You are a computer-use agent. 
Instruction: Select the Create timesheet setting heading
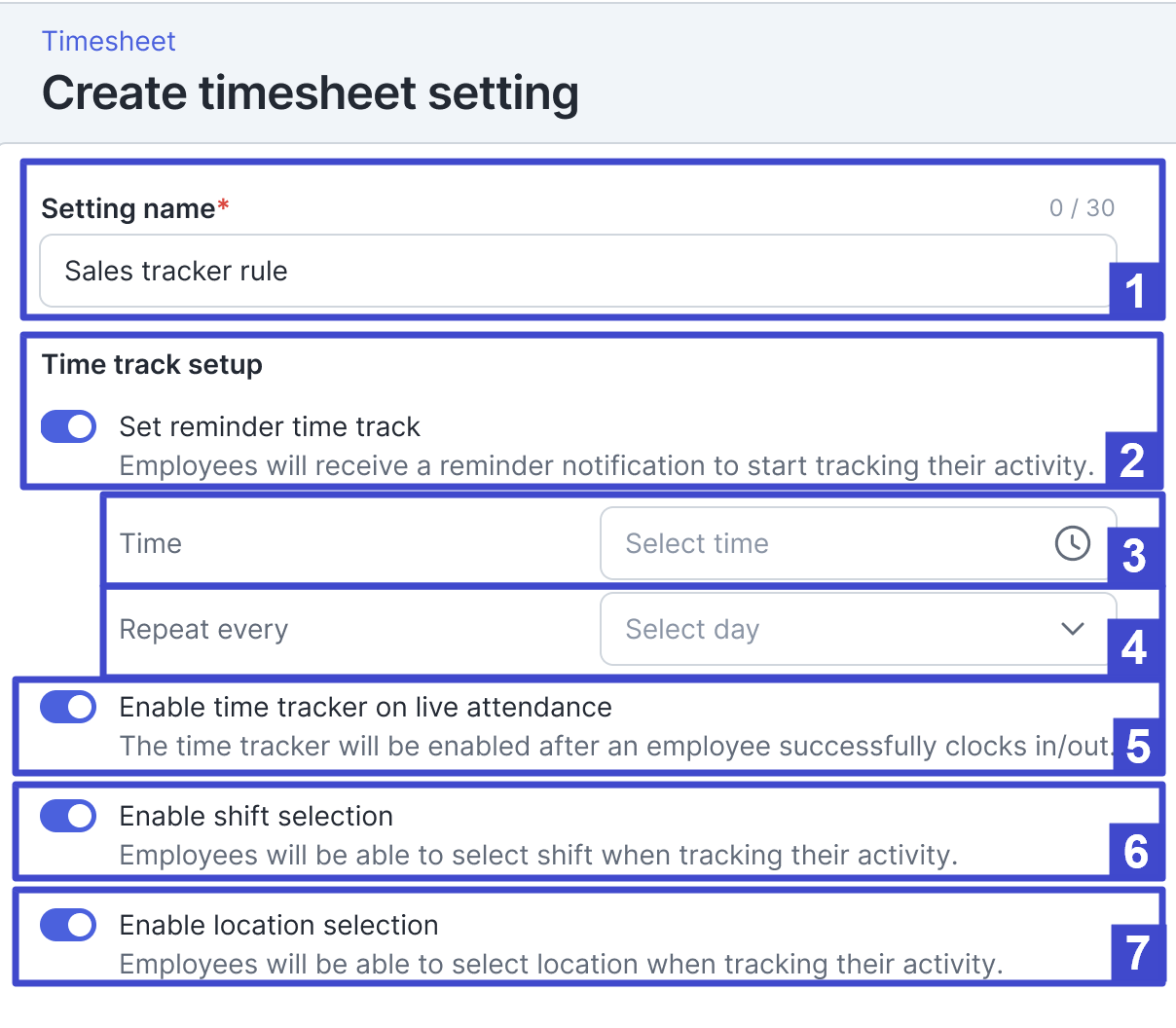coord(310,92)
